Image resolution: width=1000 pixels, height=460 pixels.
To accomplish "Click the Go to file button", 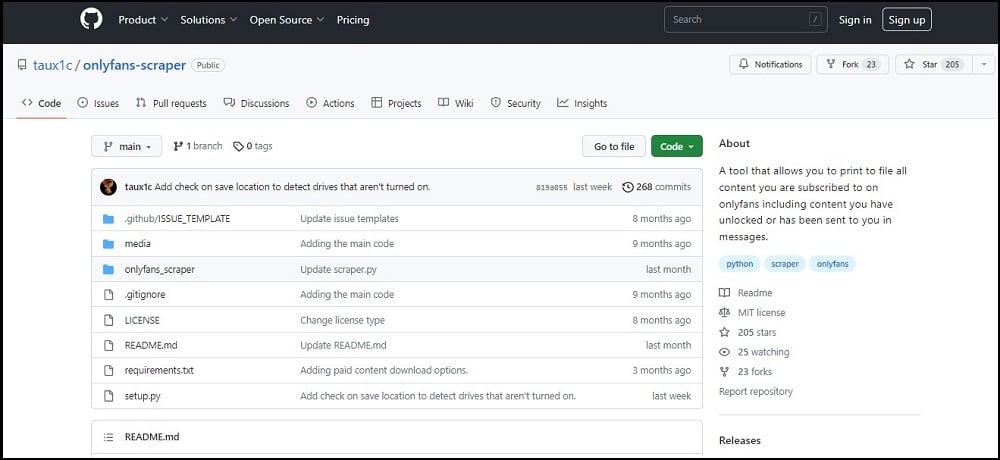I will click(614, 146).
